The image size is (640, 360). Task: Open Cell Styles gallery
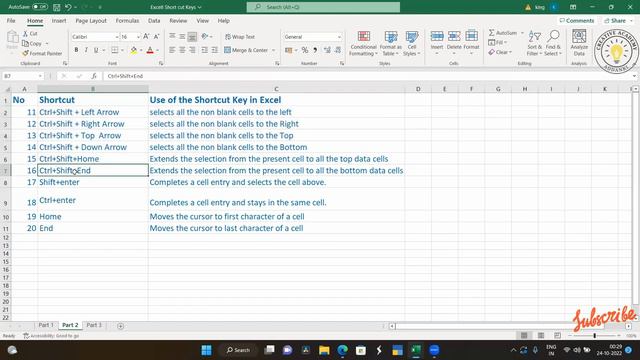(411, 43)
